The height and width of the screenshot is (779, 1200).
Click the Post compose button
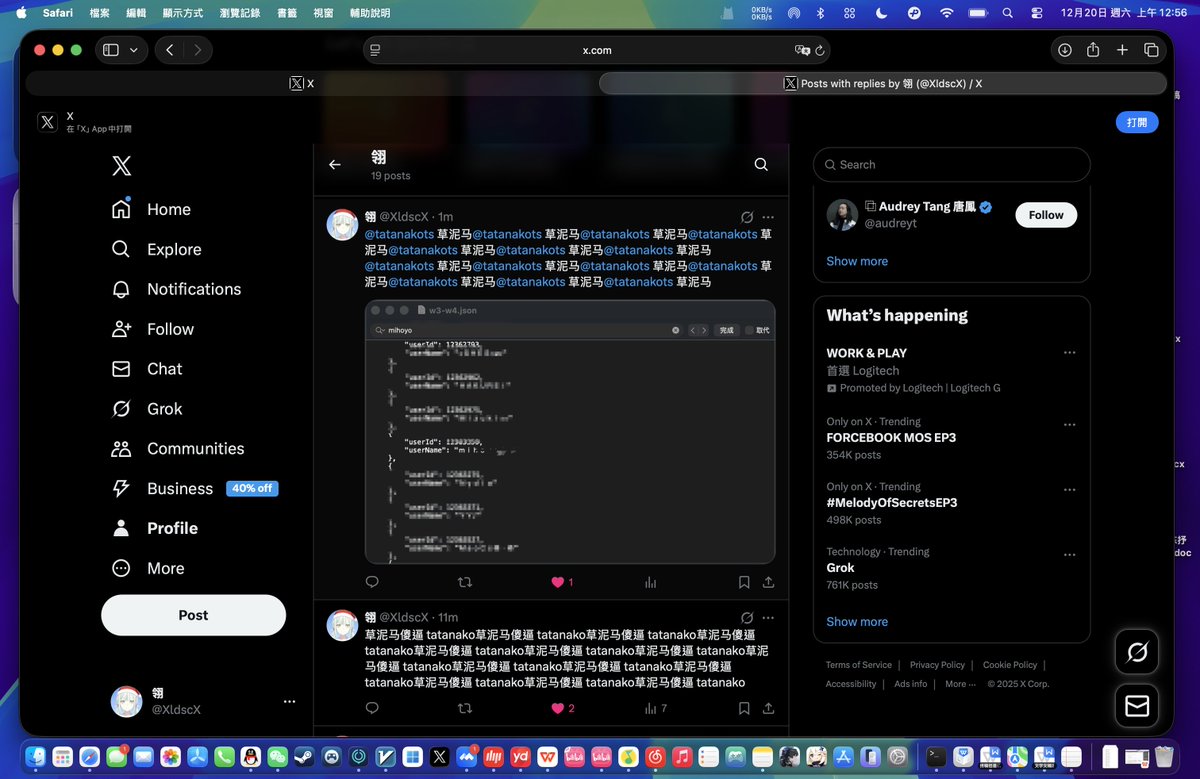tap(193, 615)
